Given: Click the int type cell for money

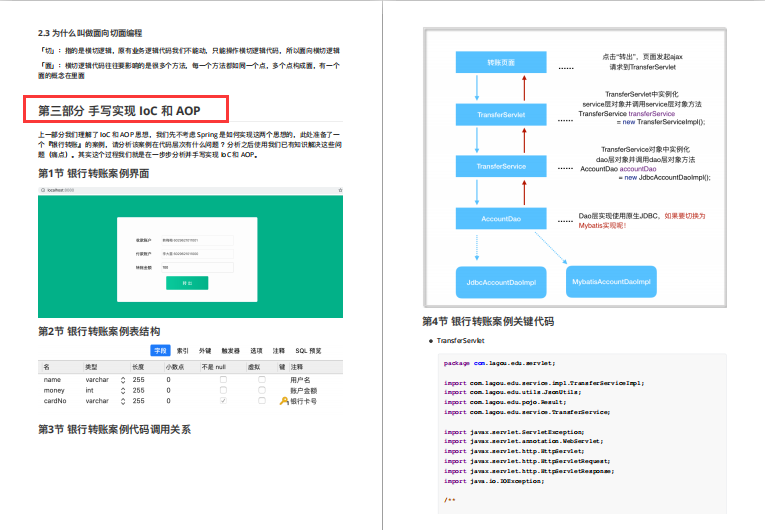Looking at the screenshot, I should pos(89,390).
